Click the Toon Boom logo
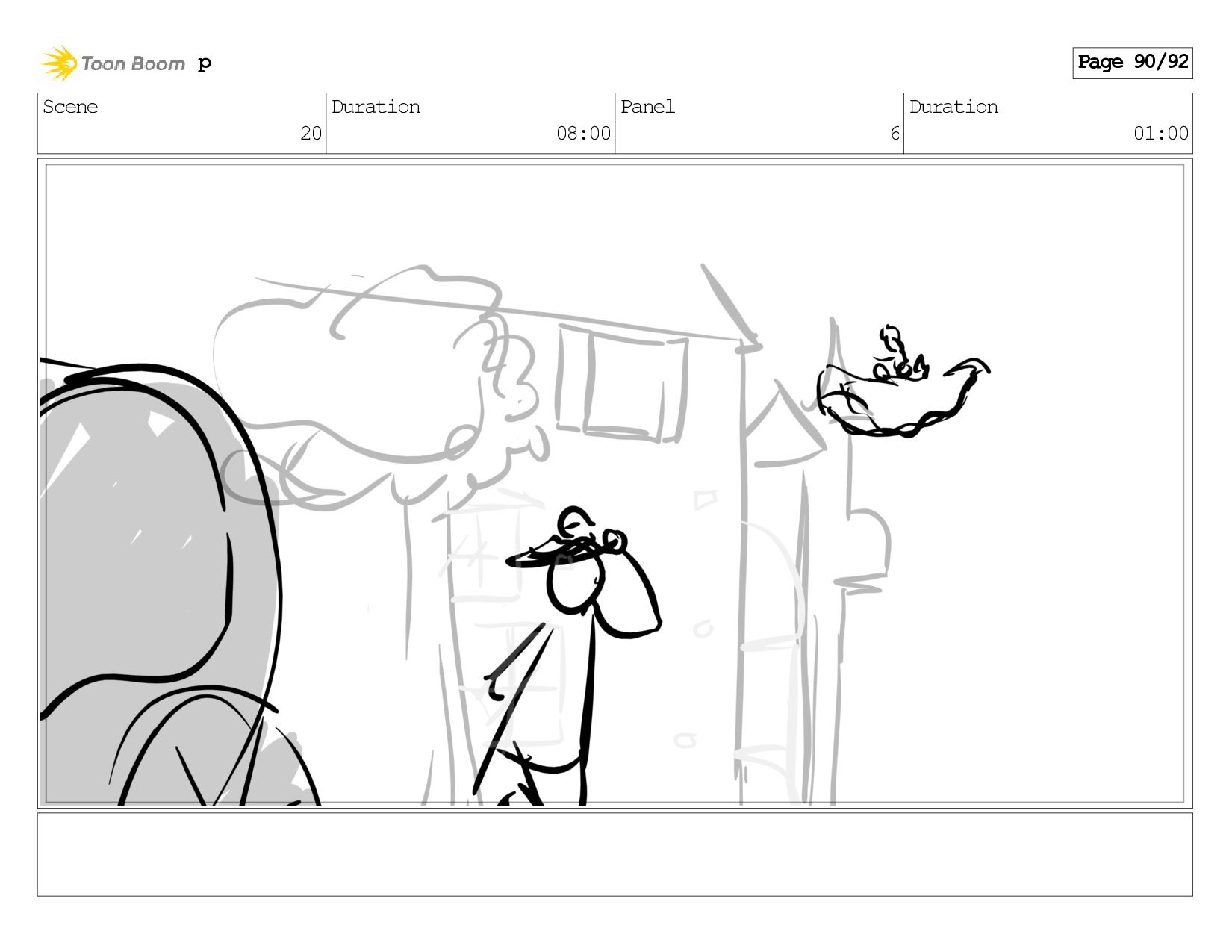The width and height of the screenshot is (1232, 952). tap(112, 63)
